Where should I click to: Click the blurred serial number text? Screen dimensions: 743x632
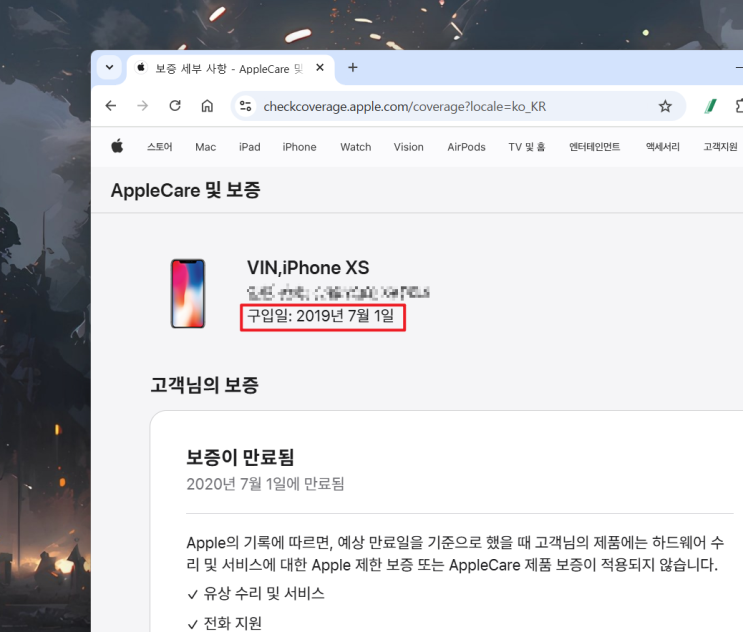click(x=338, y=293)
